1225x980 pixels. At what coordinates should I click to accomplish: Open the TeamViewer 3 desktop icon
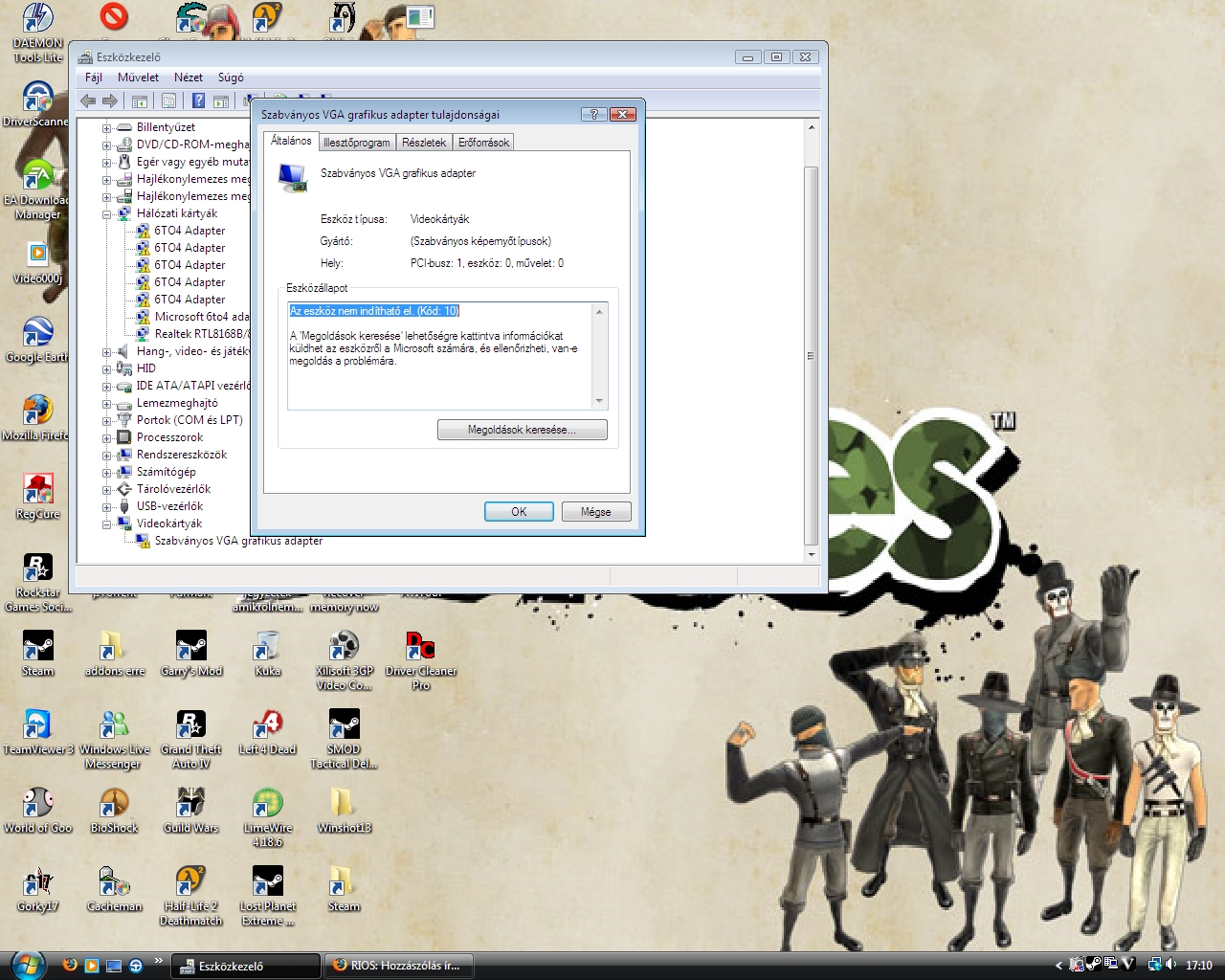coord(37,732)
